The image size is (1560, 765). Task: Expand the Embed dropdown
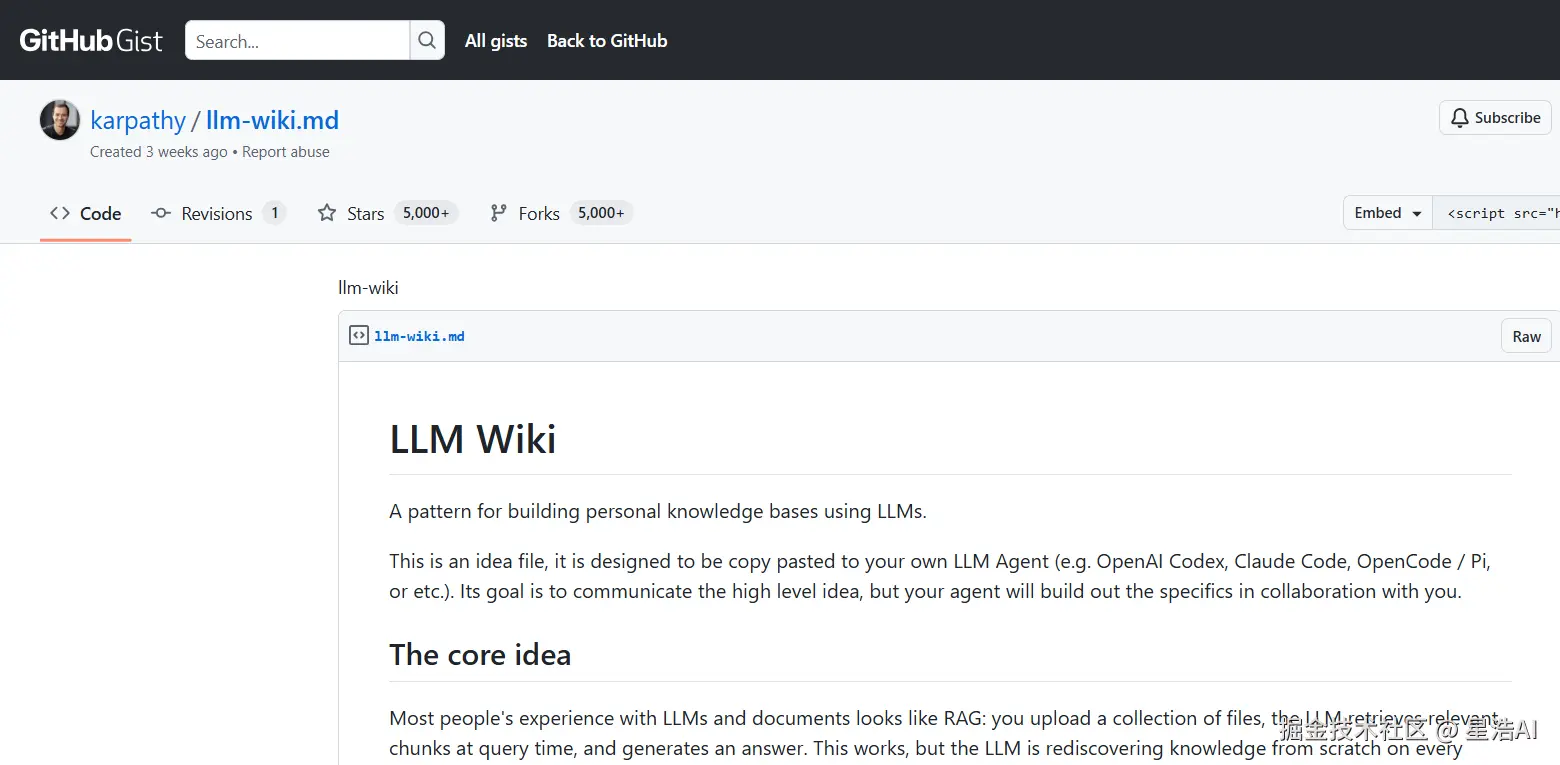1388,213
